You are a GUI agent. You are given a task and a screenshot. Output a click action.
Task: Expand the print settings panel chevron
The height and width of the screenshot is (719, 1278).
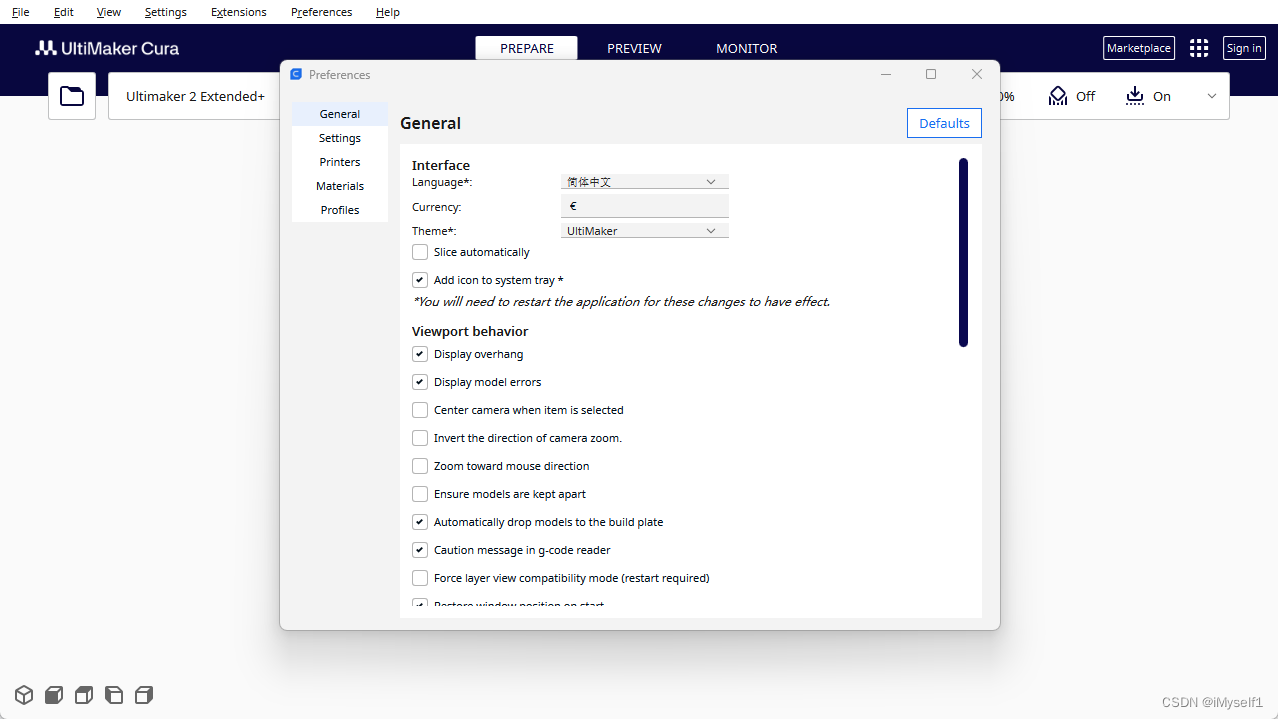pos(1212,96)
